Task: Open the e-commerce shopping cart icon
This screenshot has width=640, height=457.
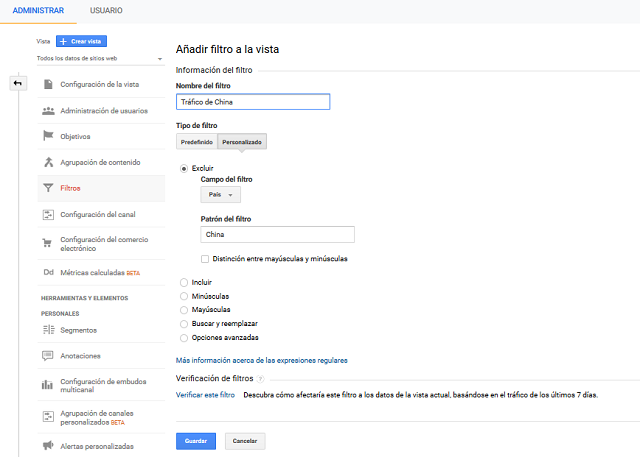Action: coord(47,243)
